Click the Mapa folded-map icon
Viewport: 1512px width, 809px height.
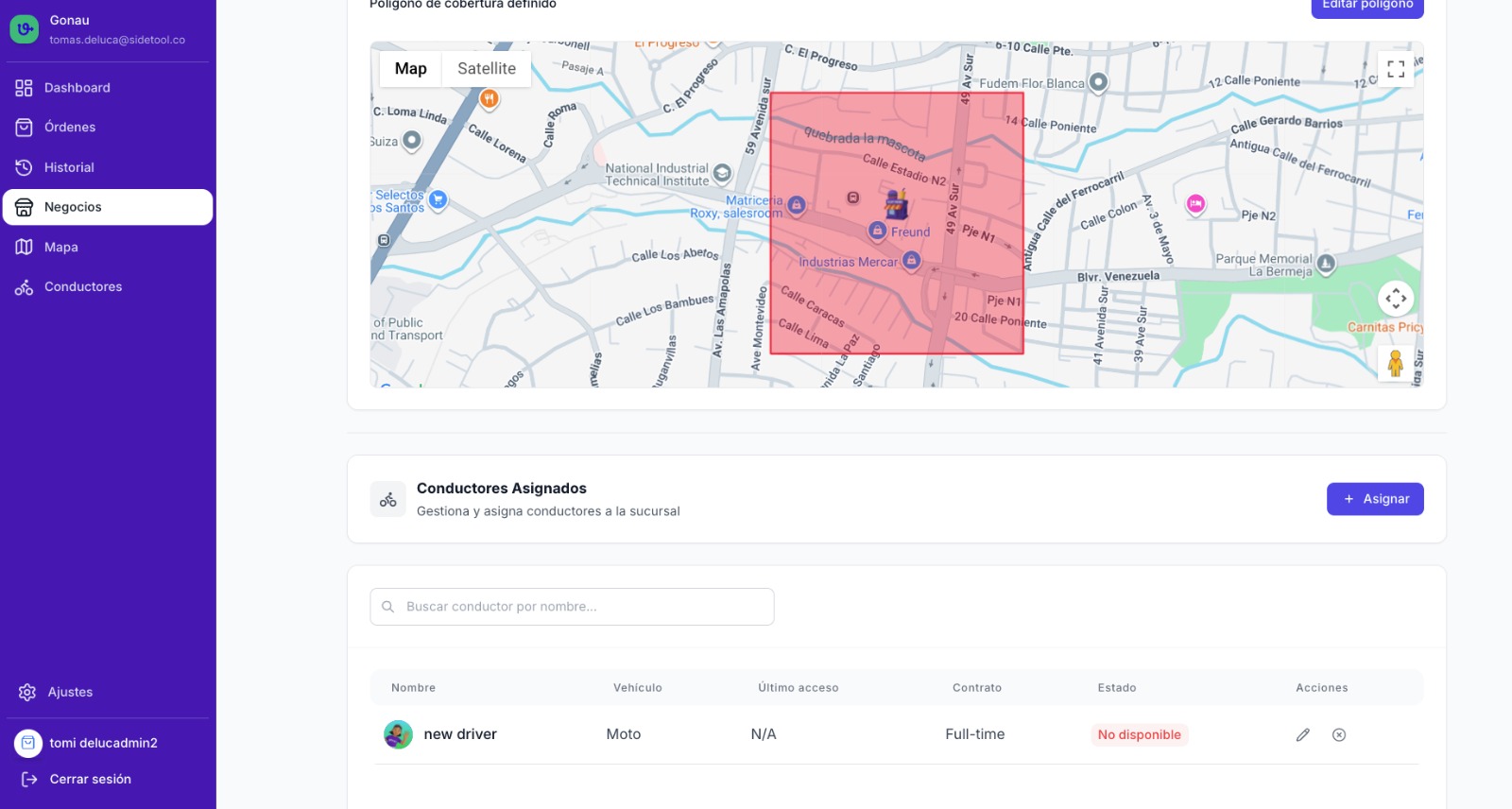(x=25, y=247)
